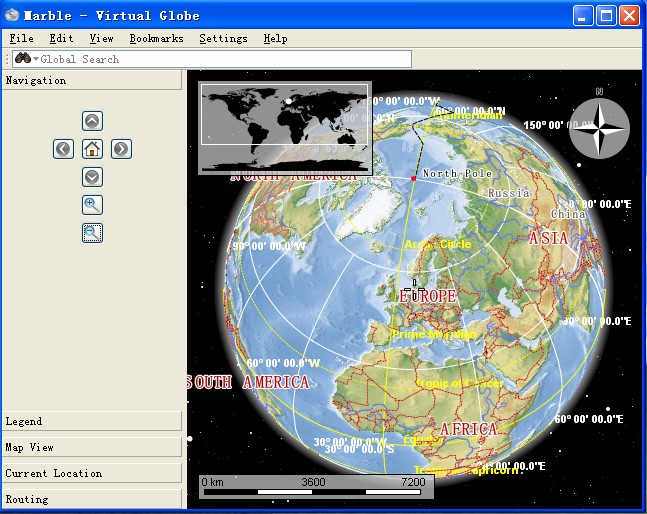Click the binoculars search icon
Screen dimensions: 647x514
(23, 59)
